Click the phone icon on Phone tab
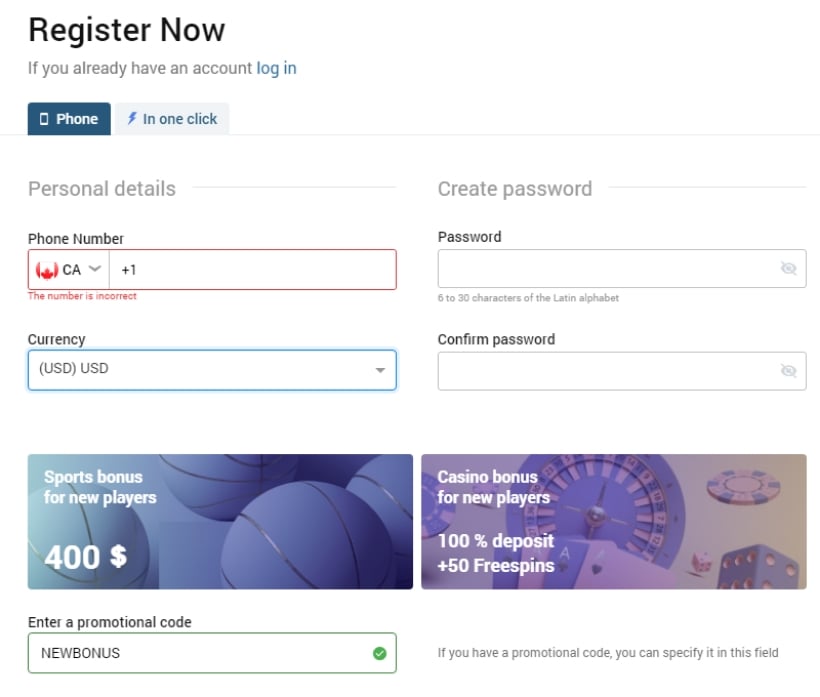The height and width of the screenshot is (697, 820). [x=44, y=119]
